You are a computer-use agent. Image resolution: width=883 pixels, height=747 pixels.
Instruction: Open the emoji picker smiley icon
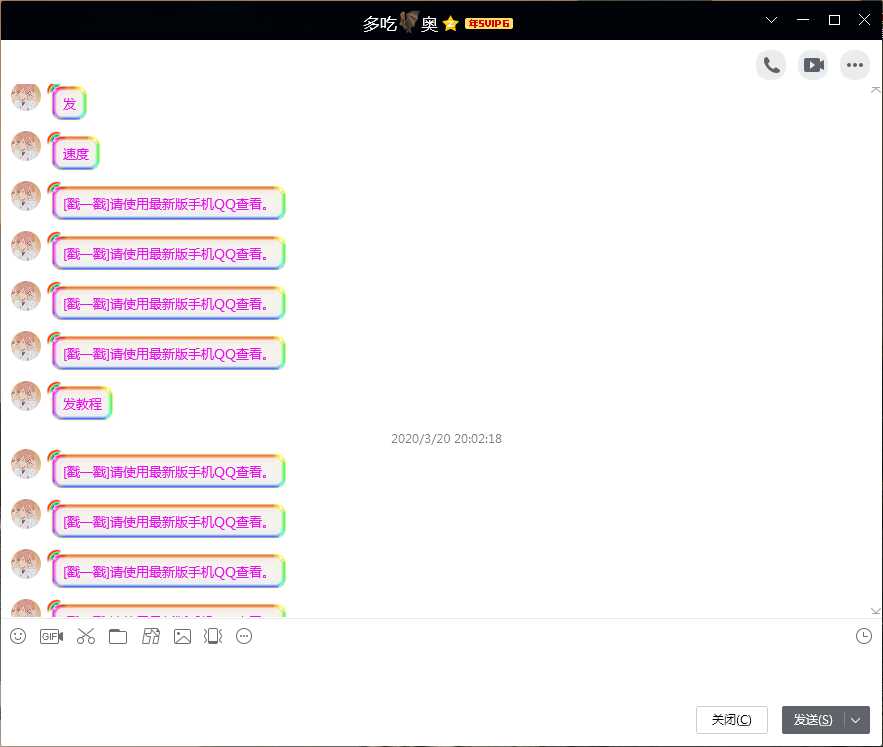(18, 636)
